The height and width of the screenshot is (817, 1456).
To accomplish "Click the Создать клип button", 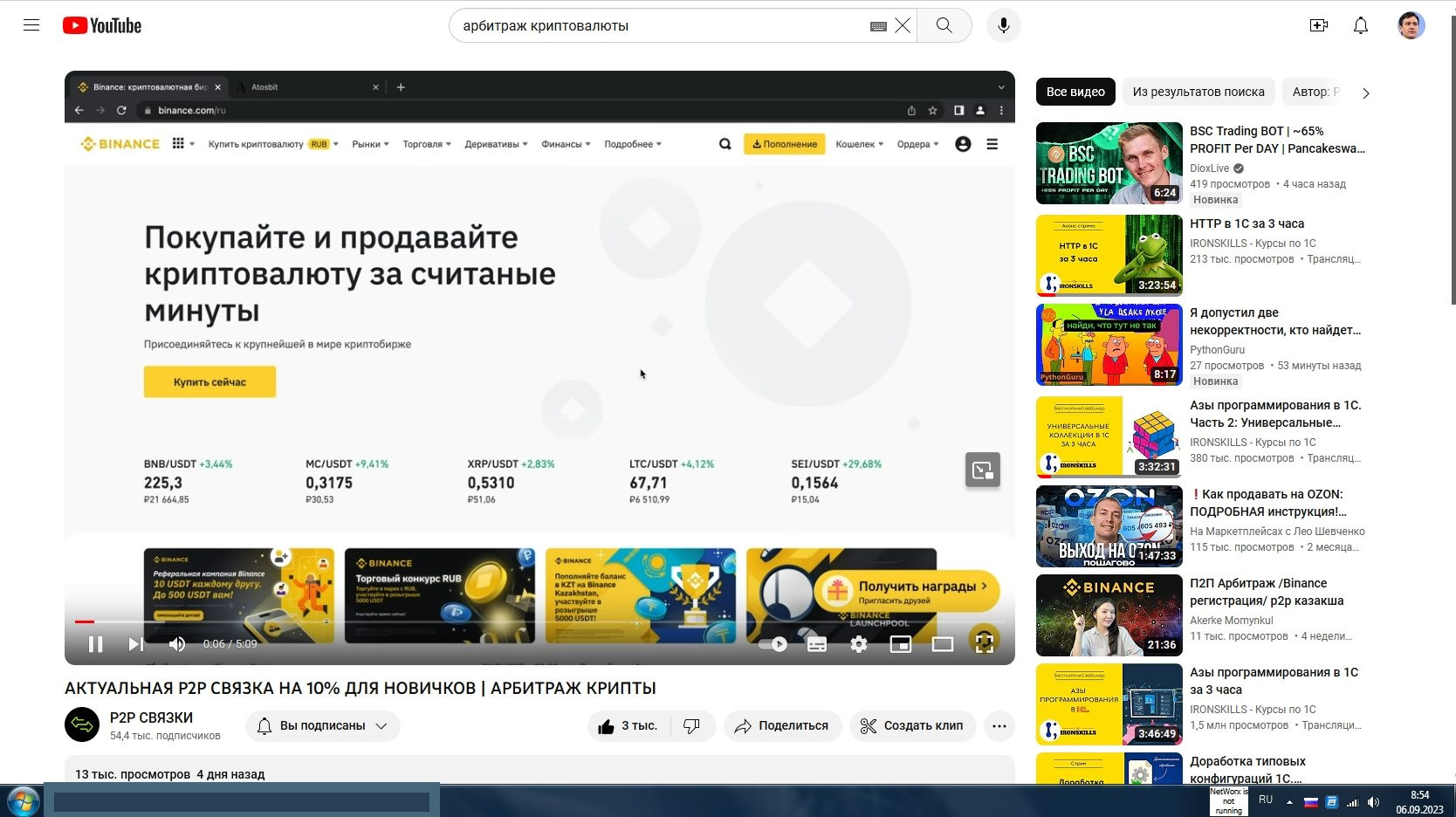I will click(912, 726).
